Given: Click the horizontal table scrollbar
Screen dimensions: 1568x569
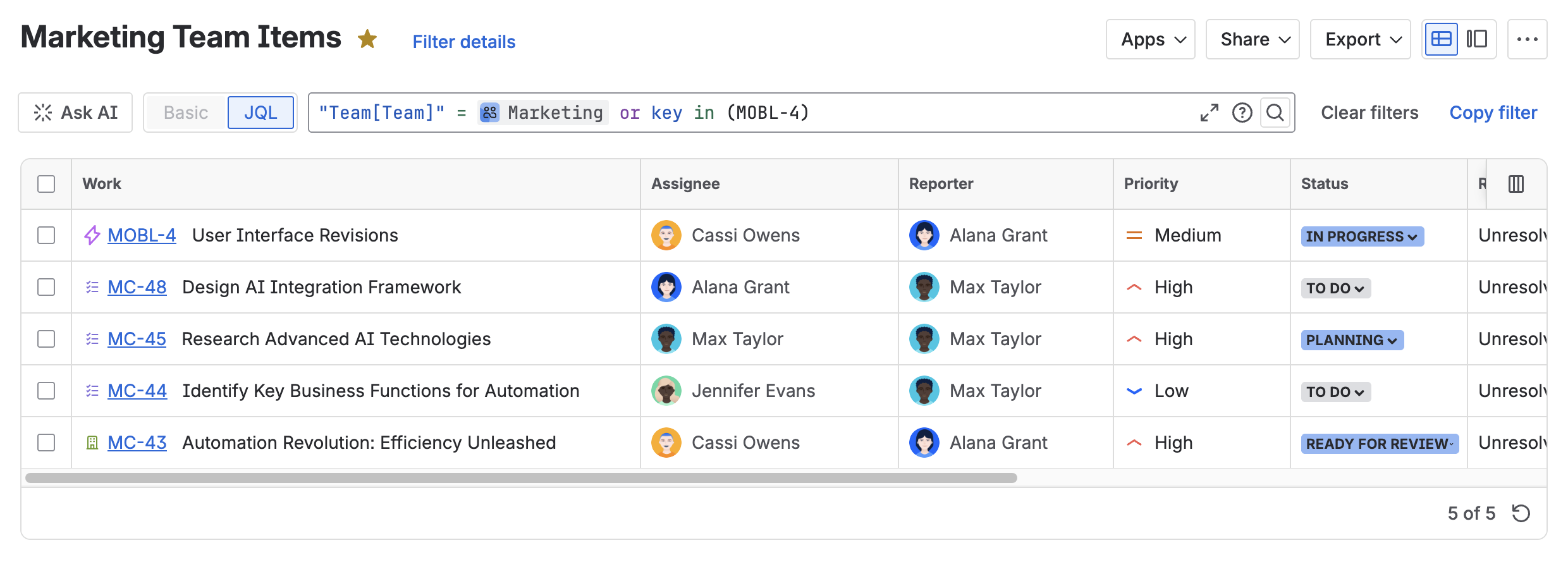Looking at the screenshot, I should pyautogui.click(x=521, y=478).
